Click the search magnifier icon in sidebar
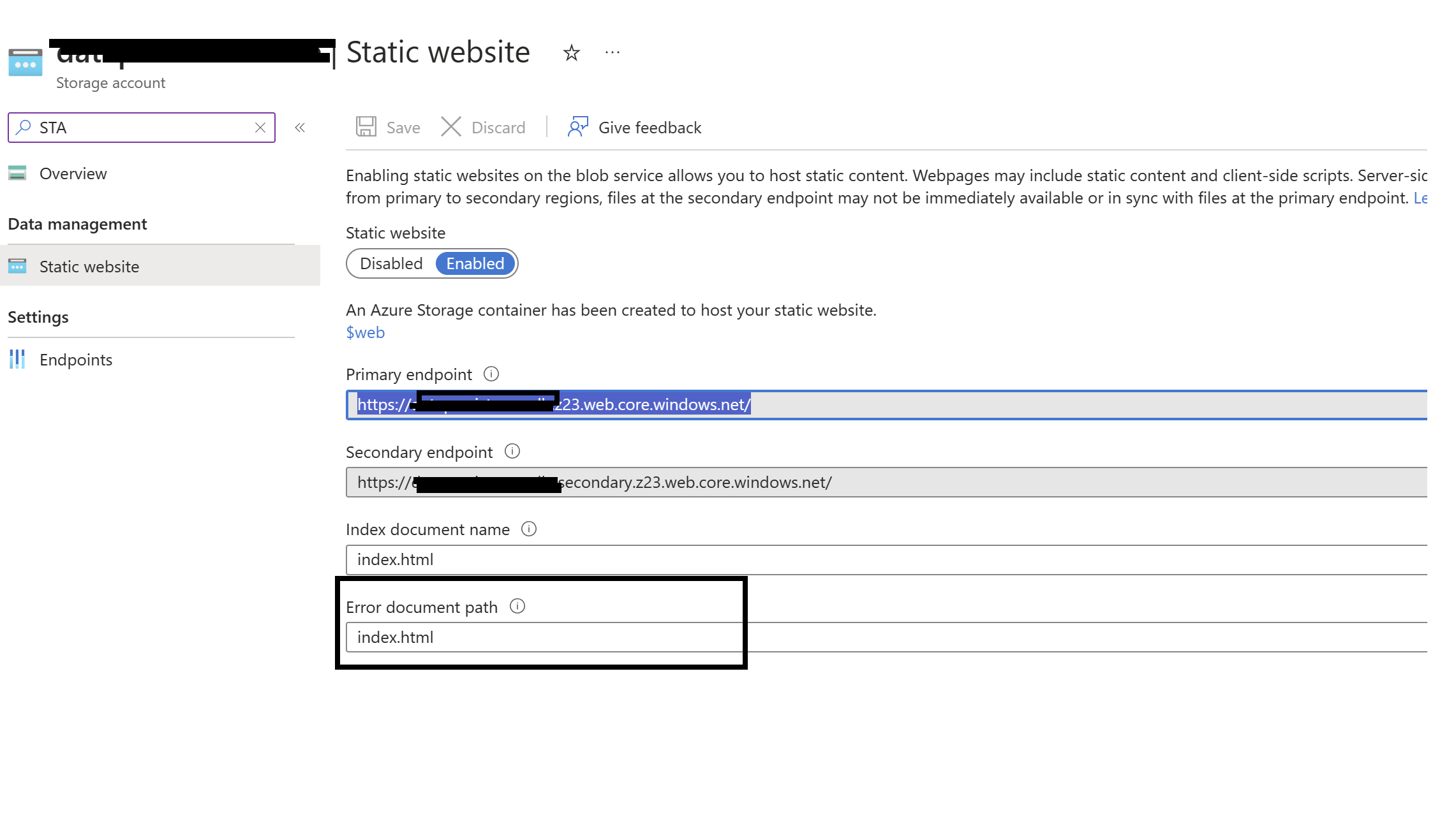The height and width of the screenshot is (817, 1456). tap(24, 127)
